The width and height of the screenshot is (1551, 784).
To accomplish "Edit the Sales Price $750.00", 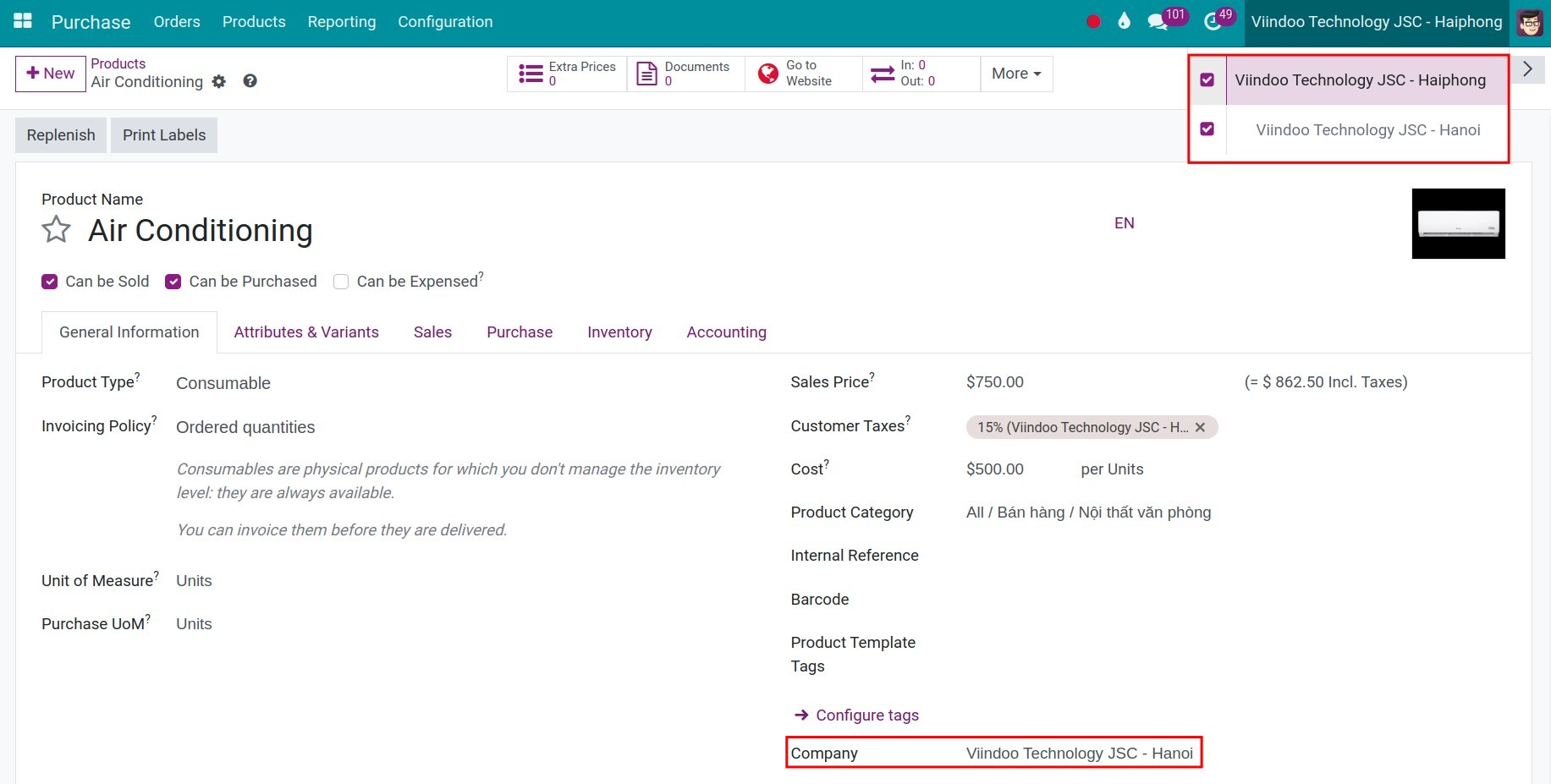I will coord(995,382).
